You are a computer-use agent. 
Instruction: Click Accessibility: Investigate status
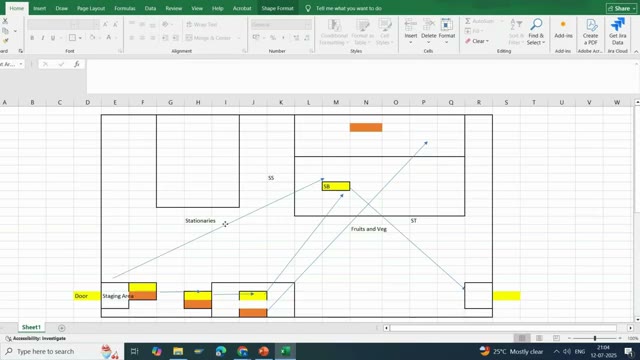[x=36, y=338]
